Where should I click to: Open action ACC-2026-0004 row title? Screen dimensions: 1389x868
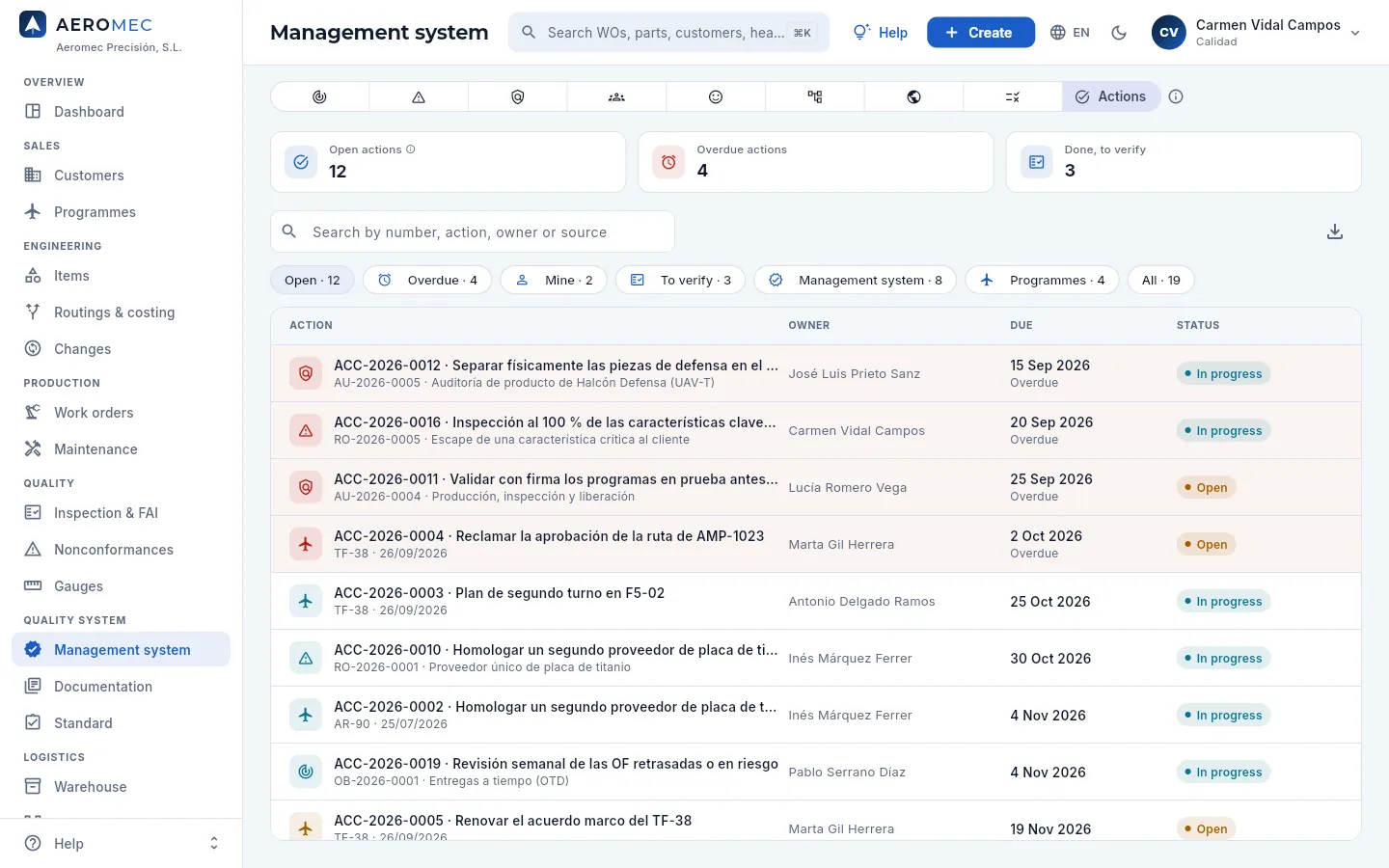click(x=549, y=536)
